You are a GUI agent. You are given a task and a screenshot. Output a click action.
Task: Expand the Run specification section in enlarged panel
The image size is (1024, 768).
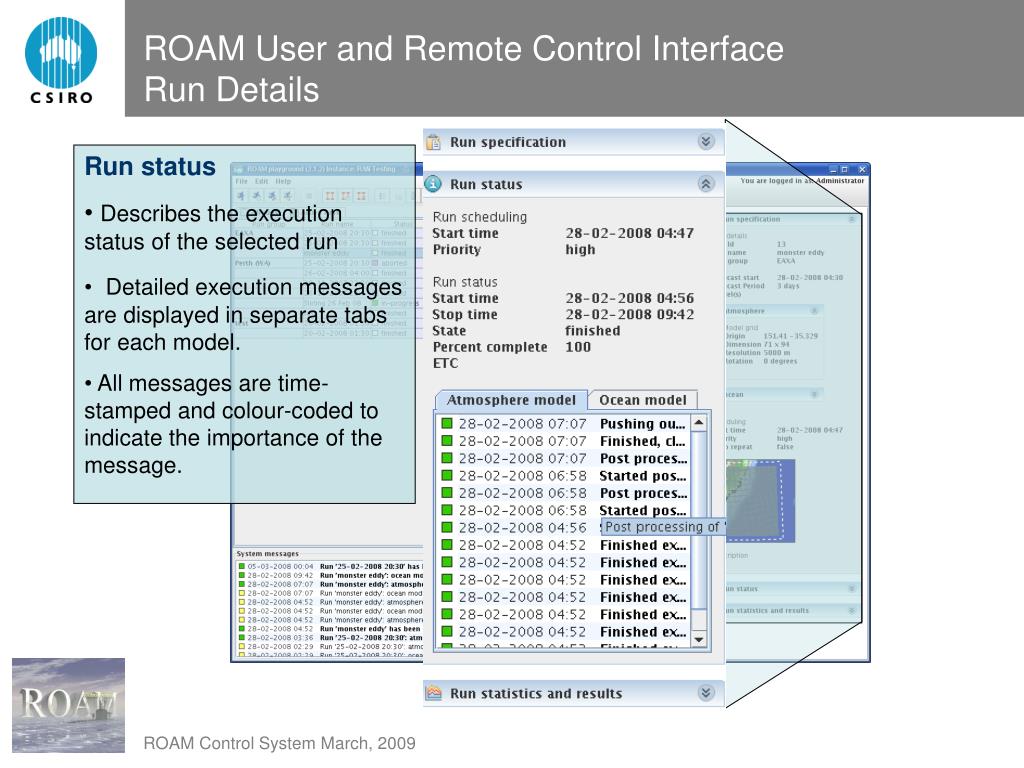pos(706,142)
